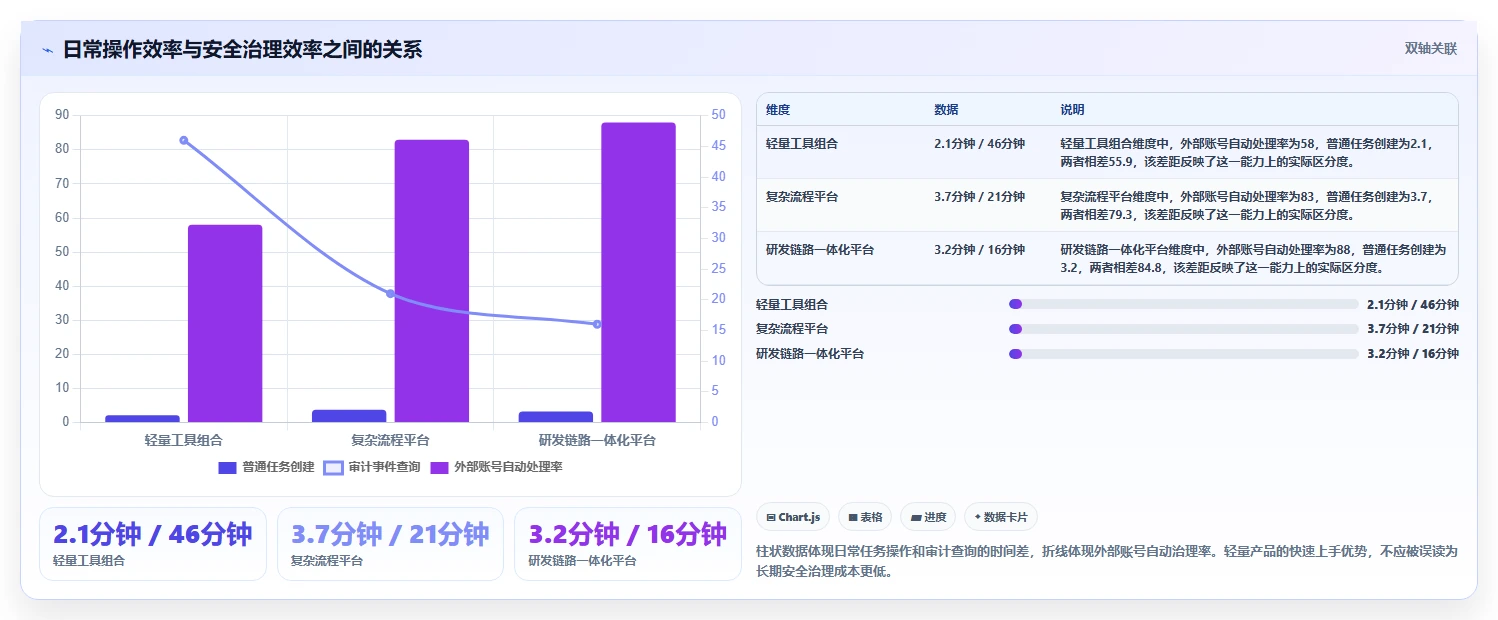The height and width of the screenshot is (620, 1498).
Task: Click the 研发链路一体化平台 x-axis label
Action: coord(597,440)
